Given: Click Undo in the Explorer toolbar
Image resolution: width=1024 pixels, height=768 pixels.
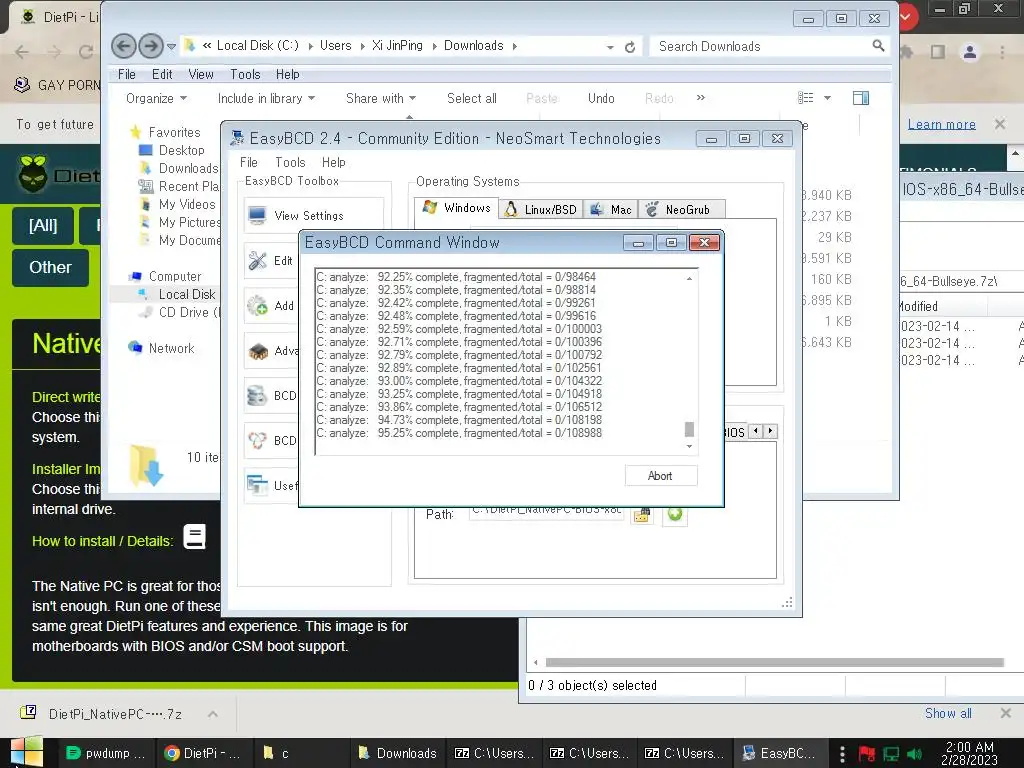Looking at the screenshot, I should [x=601, y=99].
